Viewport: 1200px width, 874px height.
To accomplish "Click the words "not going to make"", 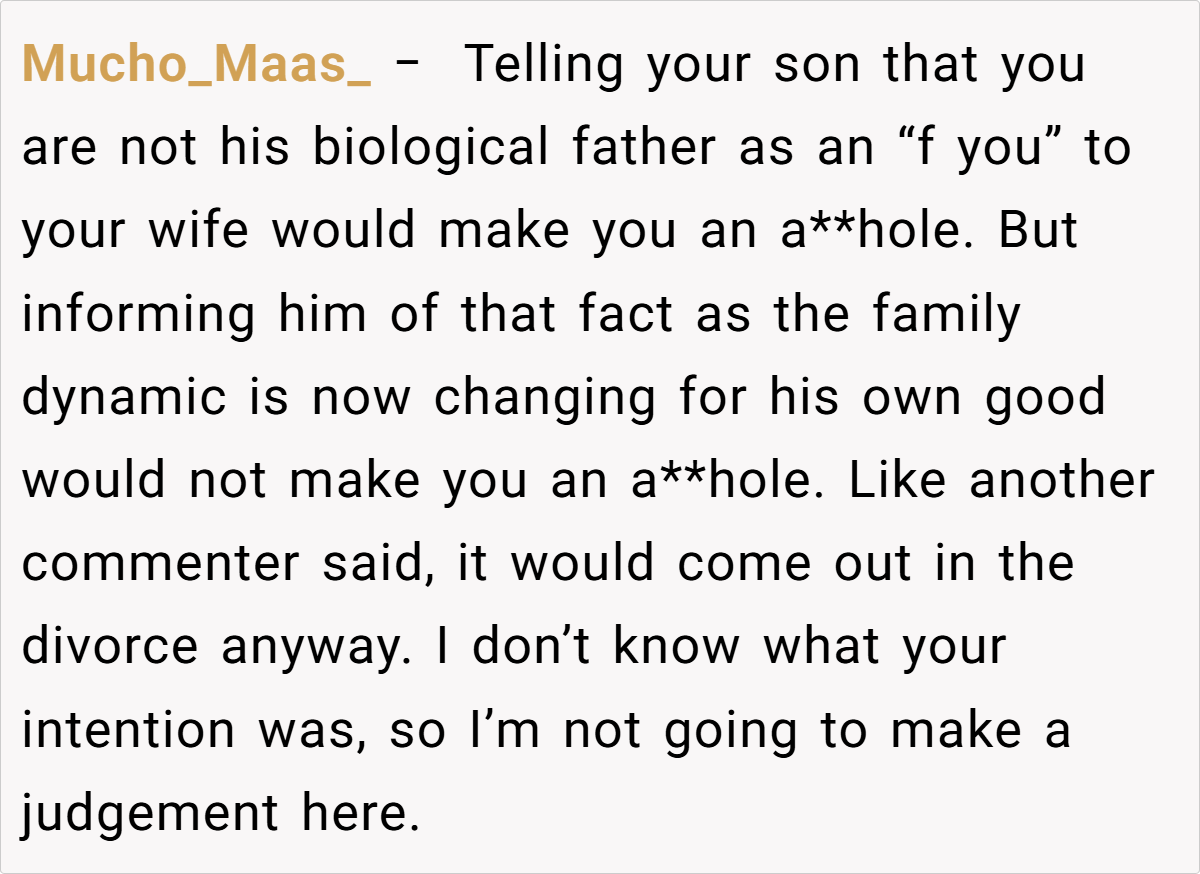I will click(792, 729).
